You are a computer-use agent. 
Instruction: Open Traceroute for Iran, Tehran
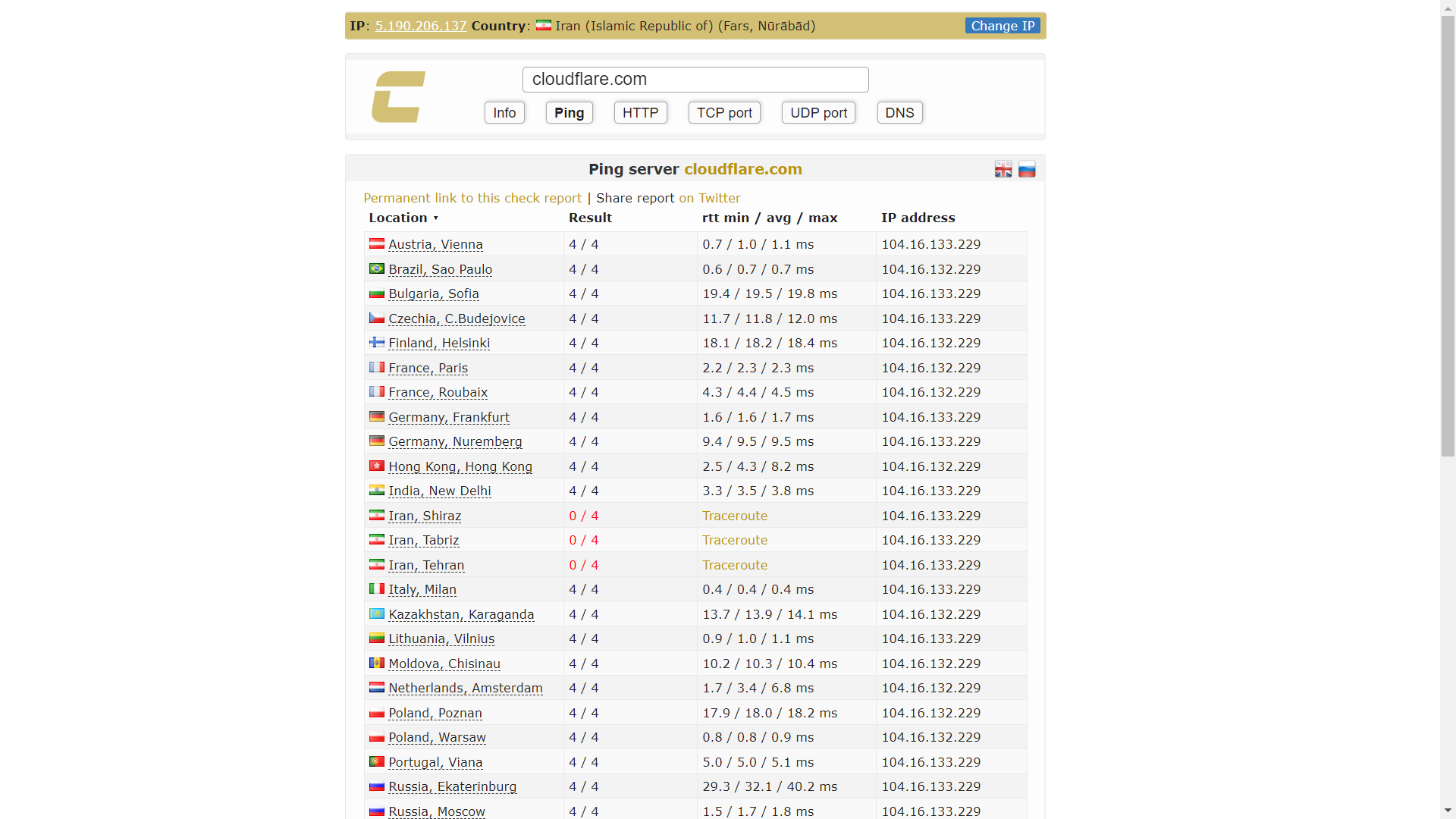tap(735, 565)
